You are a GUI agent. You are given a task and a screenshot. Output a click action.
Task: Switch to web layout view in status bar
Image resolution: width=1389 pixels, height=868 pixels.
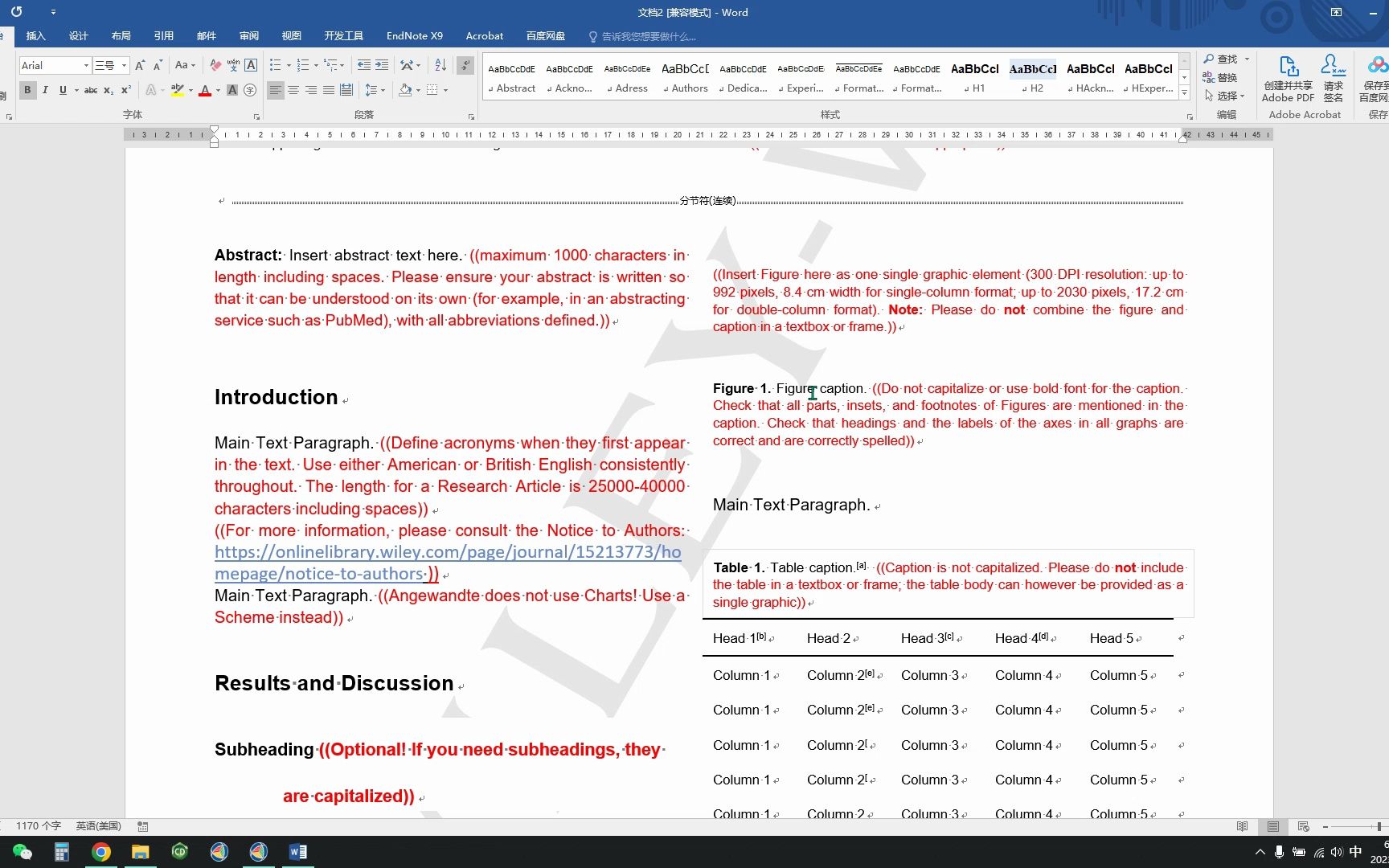(x=1304, y=826)
